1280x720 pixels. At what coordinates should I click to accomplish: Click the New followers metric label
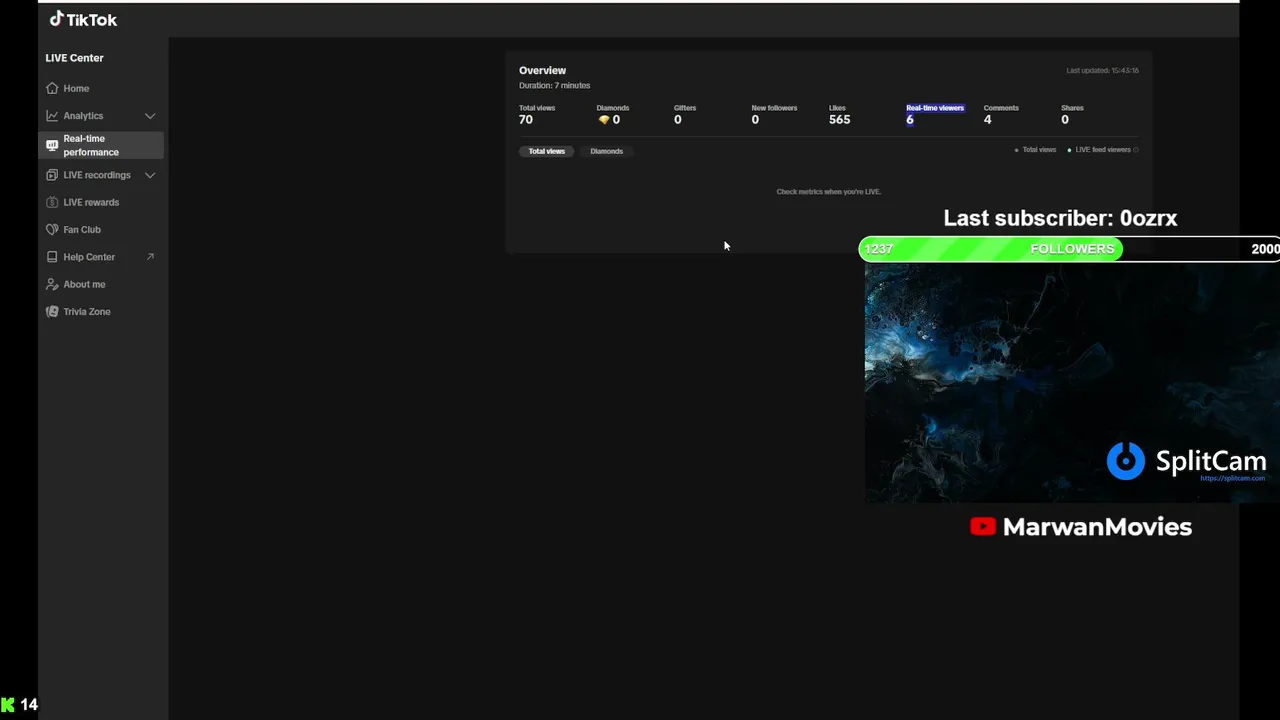(x=774, y=108)
